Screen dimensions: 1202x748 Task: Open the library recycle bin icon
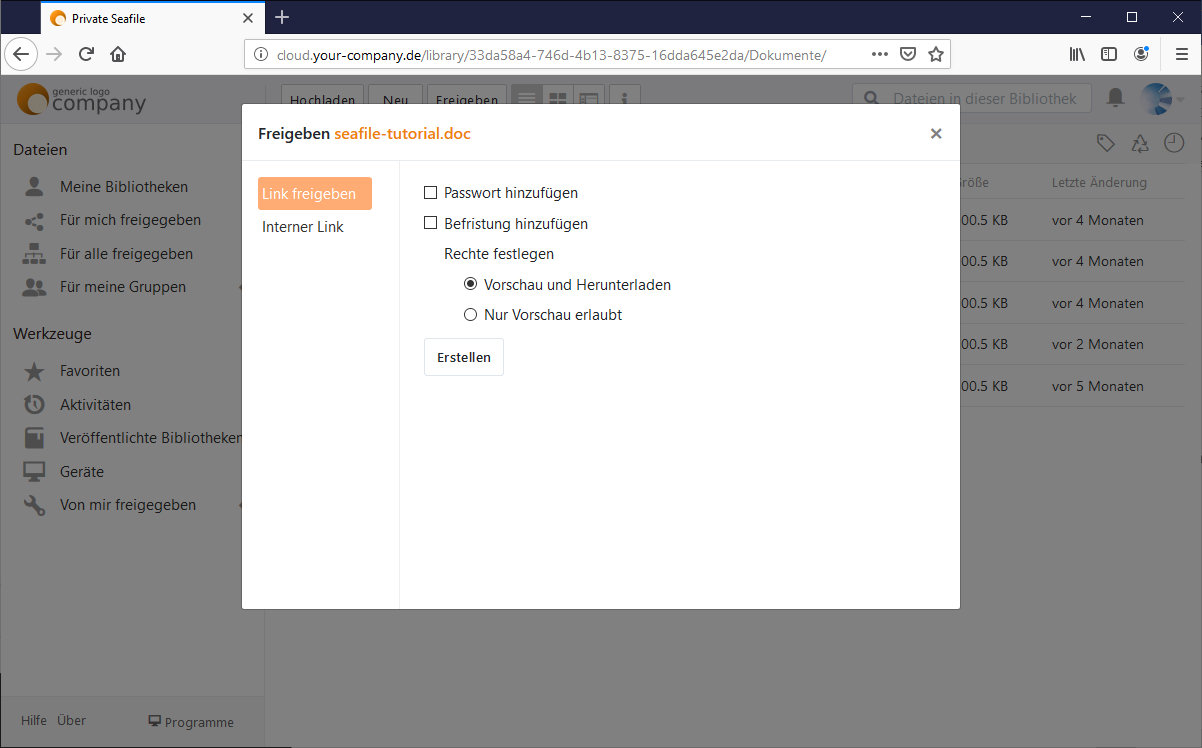1140,144
